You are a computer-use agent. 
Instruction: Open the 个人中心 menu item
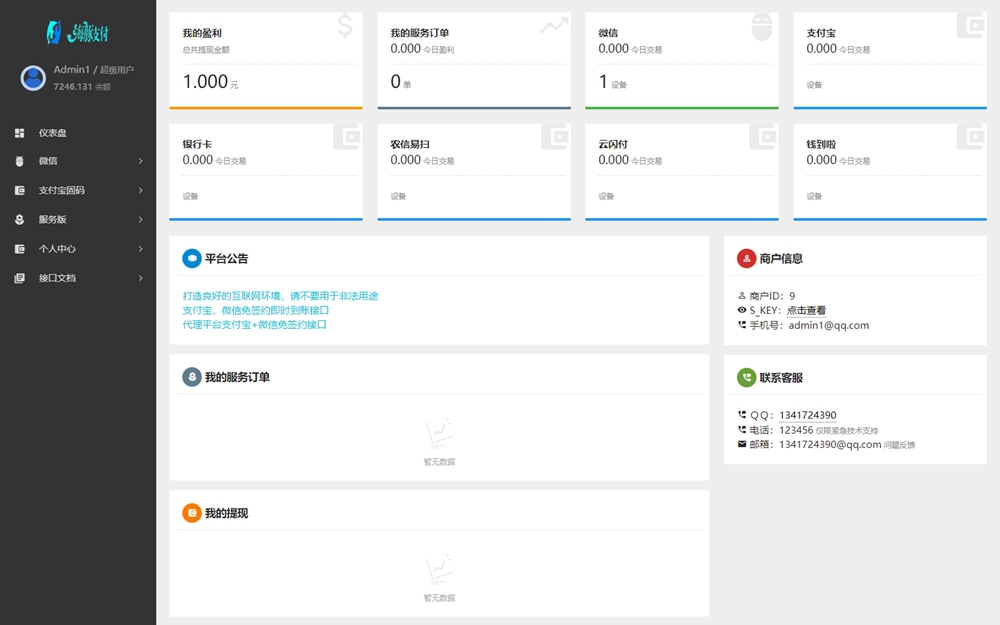[78, 249]
